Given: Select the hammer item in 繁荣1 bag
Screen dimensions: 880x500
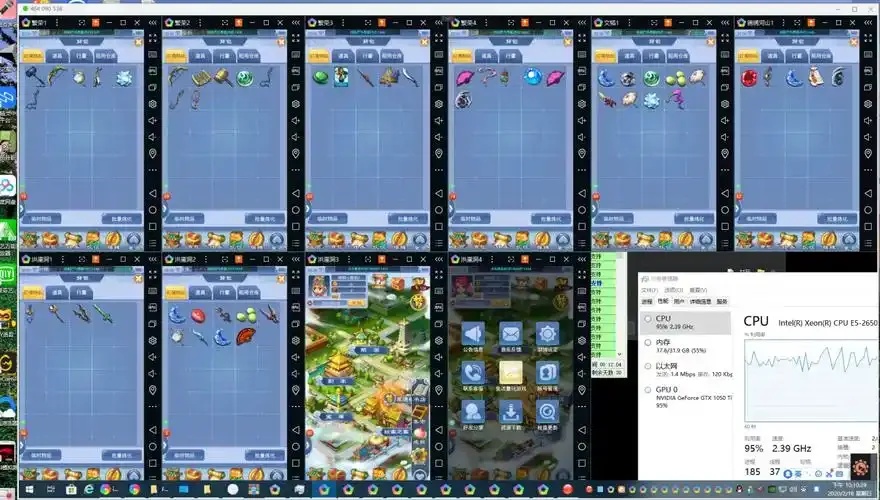Looking at the screenshot, I should 34,77.
